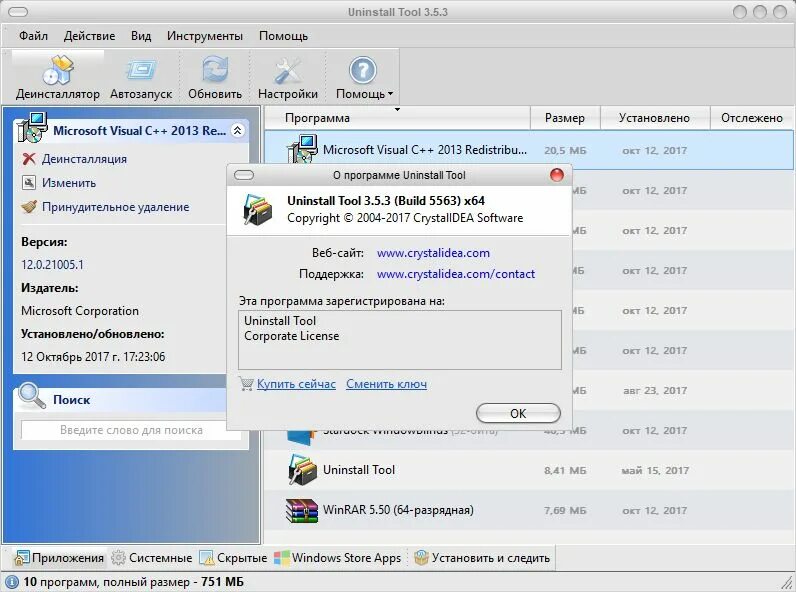Click the Сменить ключ link

pos(386,384)
